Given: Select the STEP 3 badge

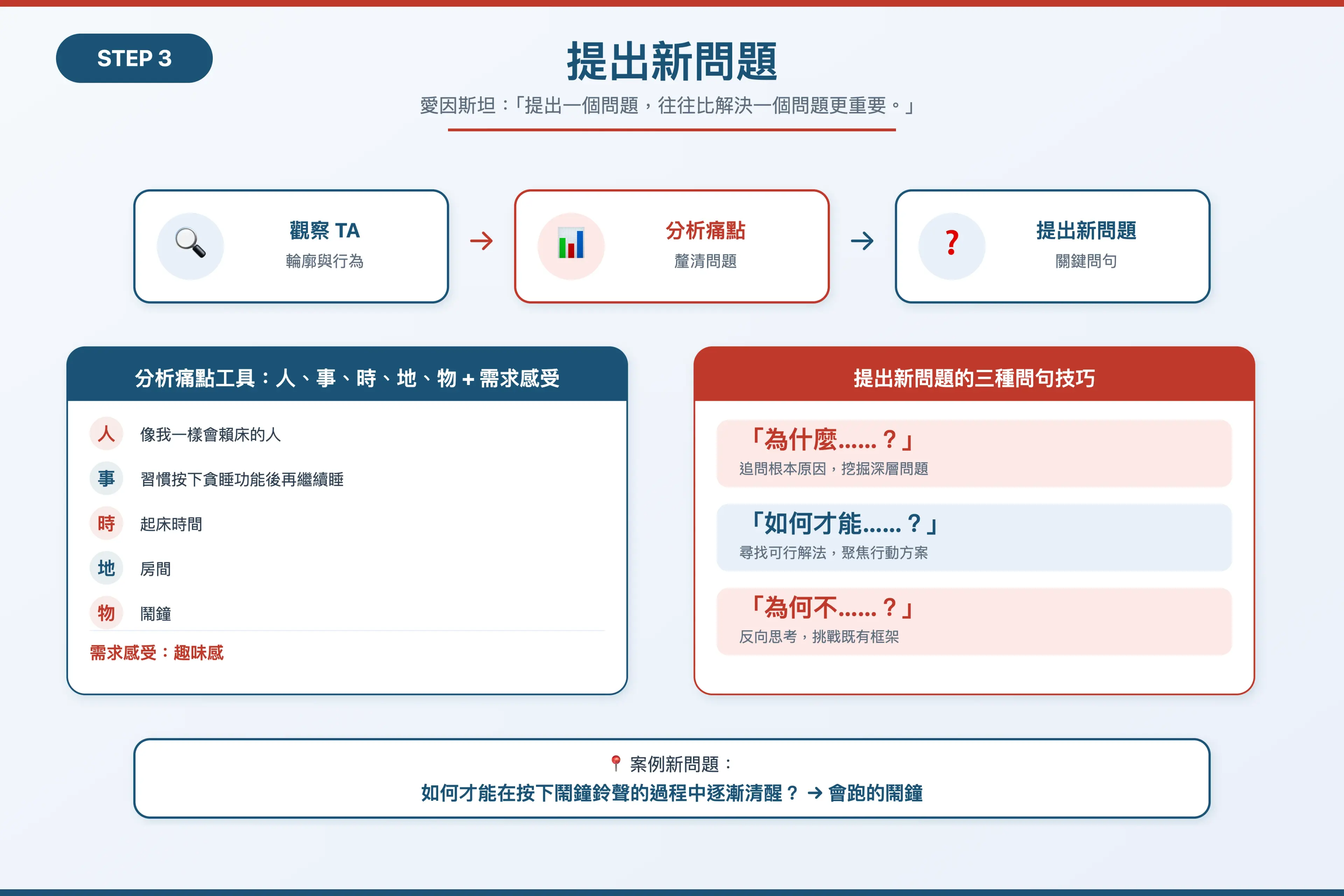Looking at the screenshot, I should point(134,58).
